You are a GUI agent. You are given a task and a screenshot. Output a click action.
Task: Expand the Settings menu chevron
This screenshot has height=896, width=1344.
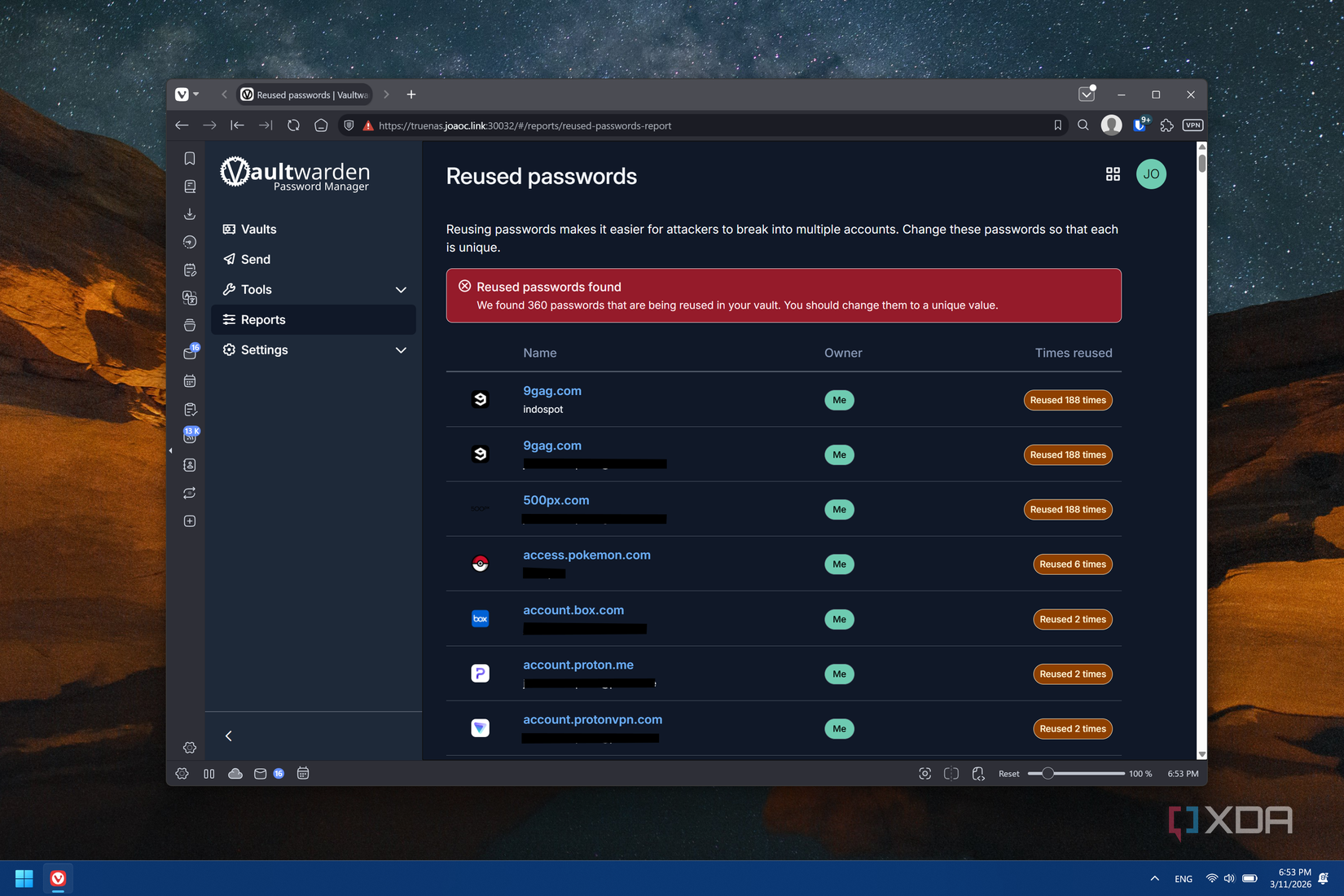coord(401,350)
